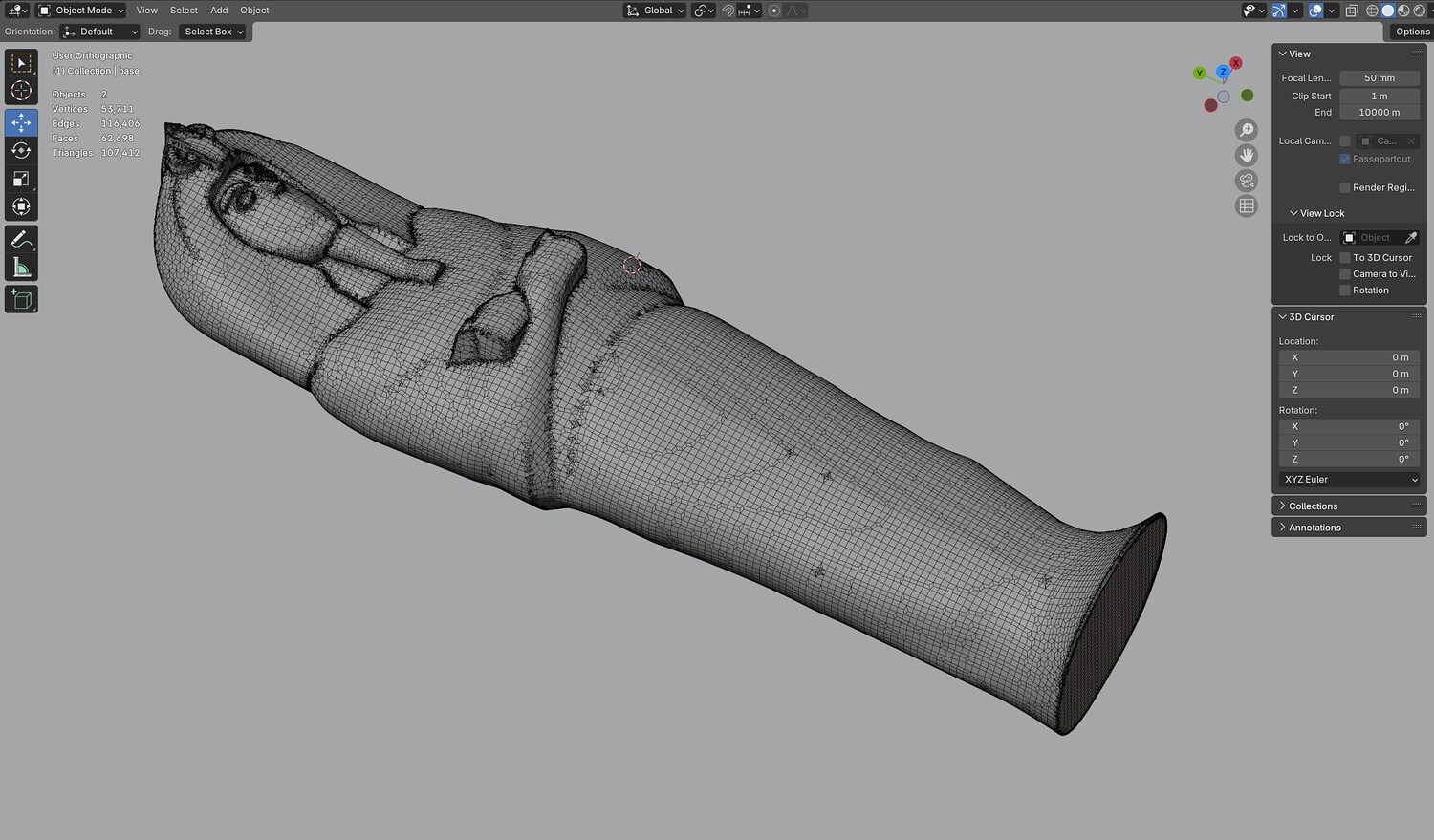This screenshot has height=840, width=1434.
Task: Switch to orthographic grid view icon
Action: pyautogui.click(x=1247, y=205)
